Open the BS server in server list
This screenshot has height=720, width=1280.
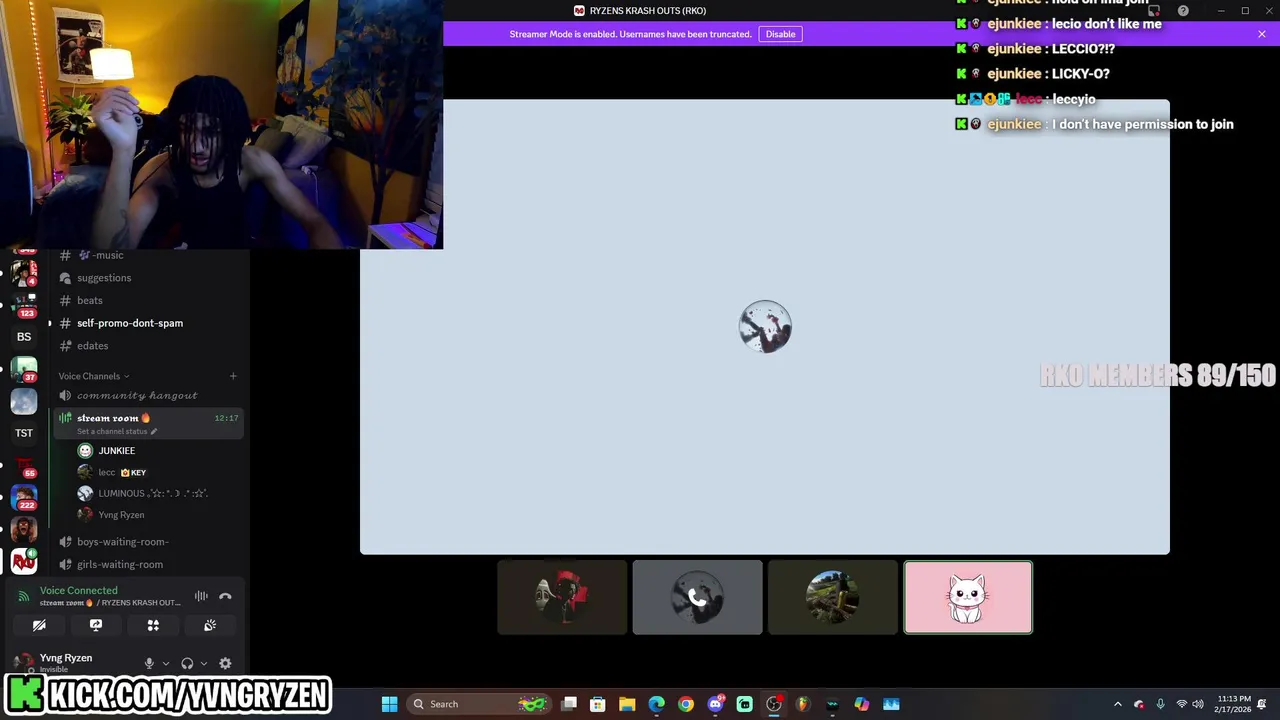(x=24, y=337)
